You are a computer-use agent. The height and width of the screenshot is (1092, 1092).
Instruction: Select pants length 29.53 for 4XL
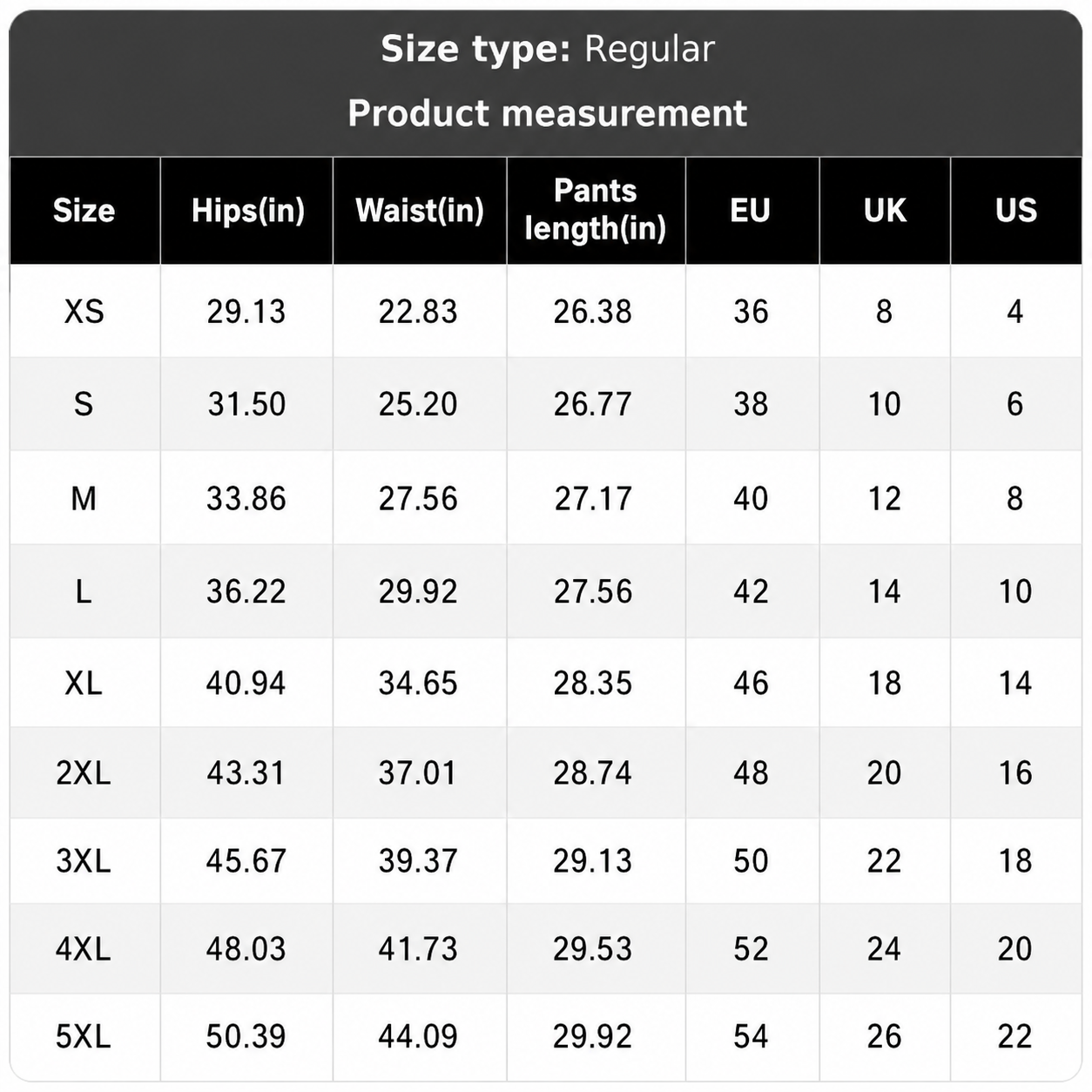593,948
